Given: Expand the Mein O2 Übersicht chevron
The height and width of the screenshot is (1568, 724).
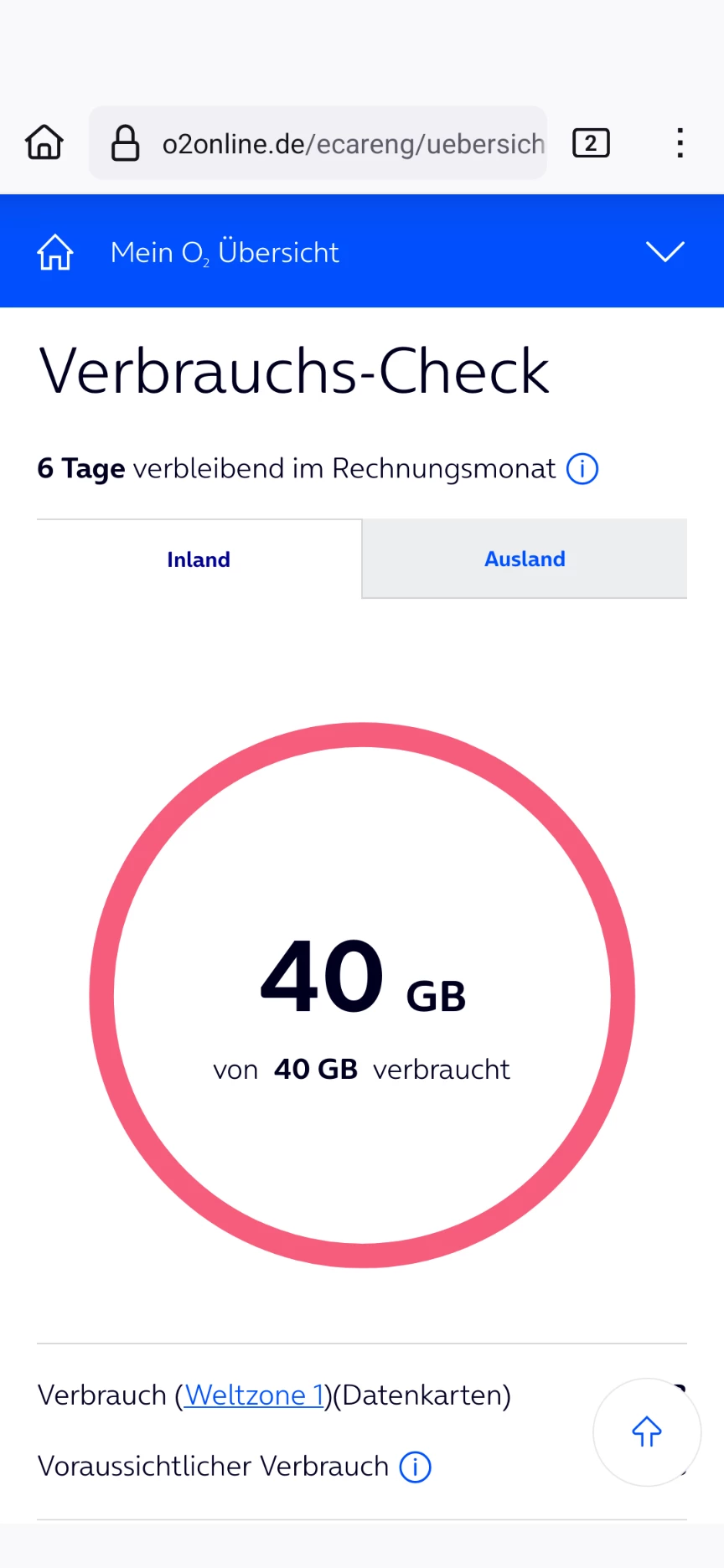Looking at the screenshot, I should tap(665, 251).
